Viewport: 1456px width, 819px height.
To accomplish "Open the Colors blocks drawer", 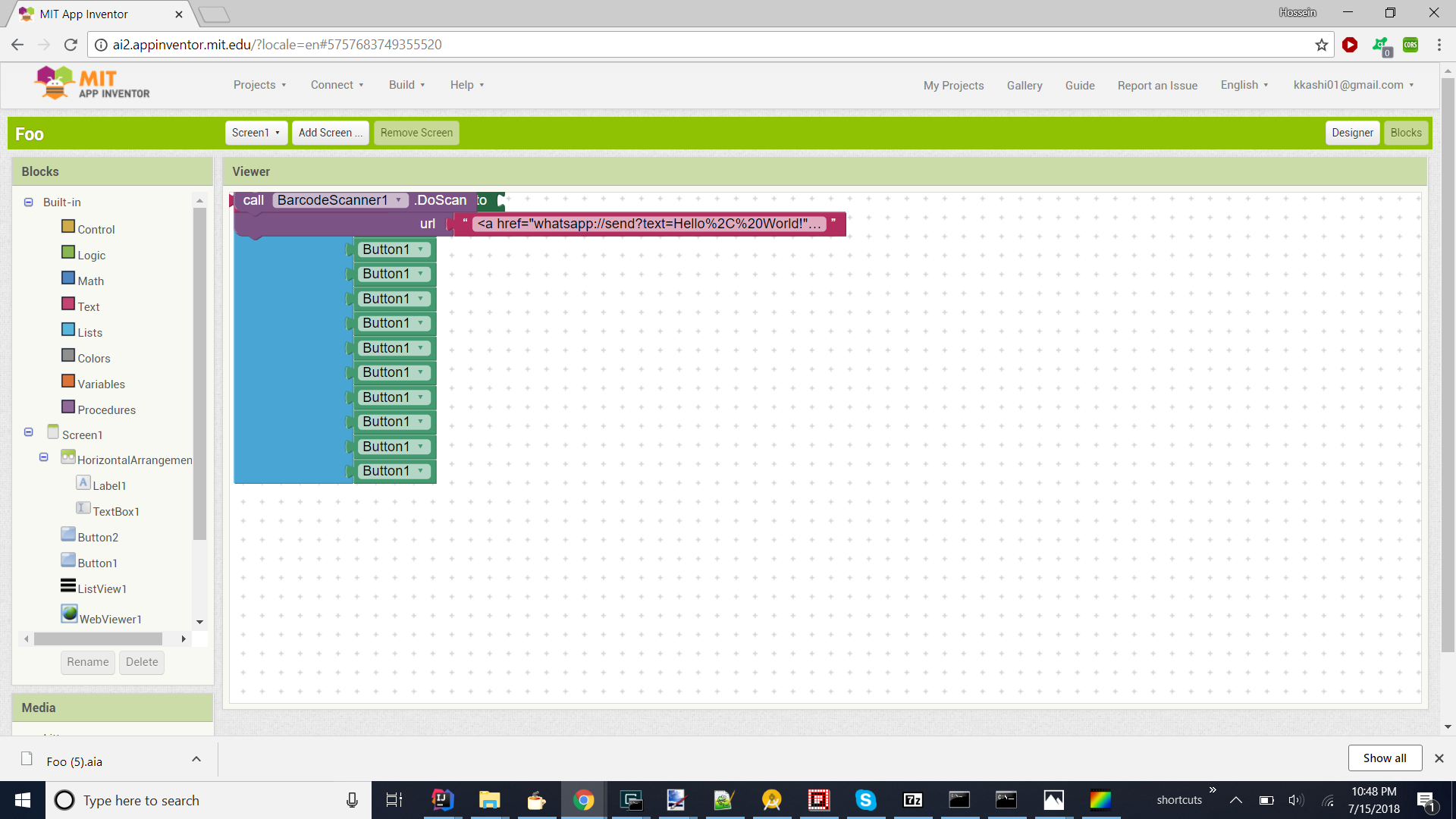I will [x=94, y=357].
